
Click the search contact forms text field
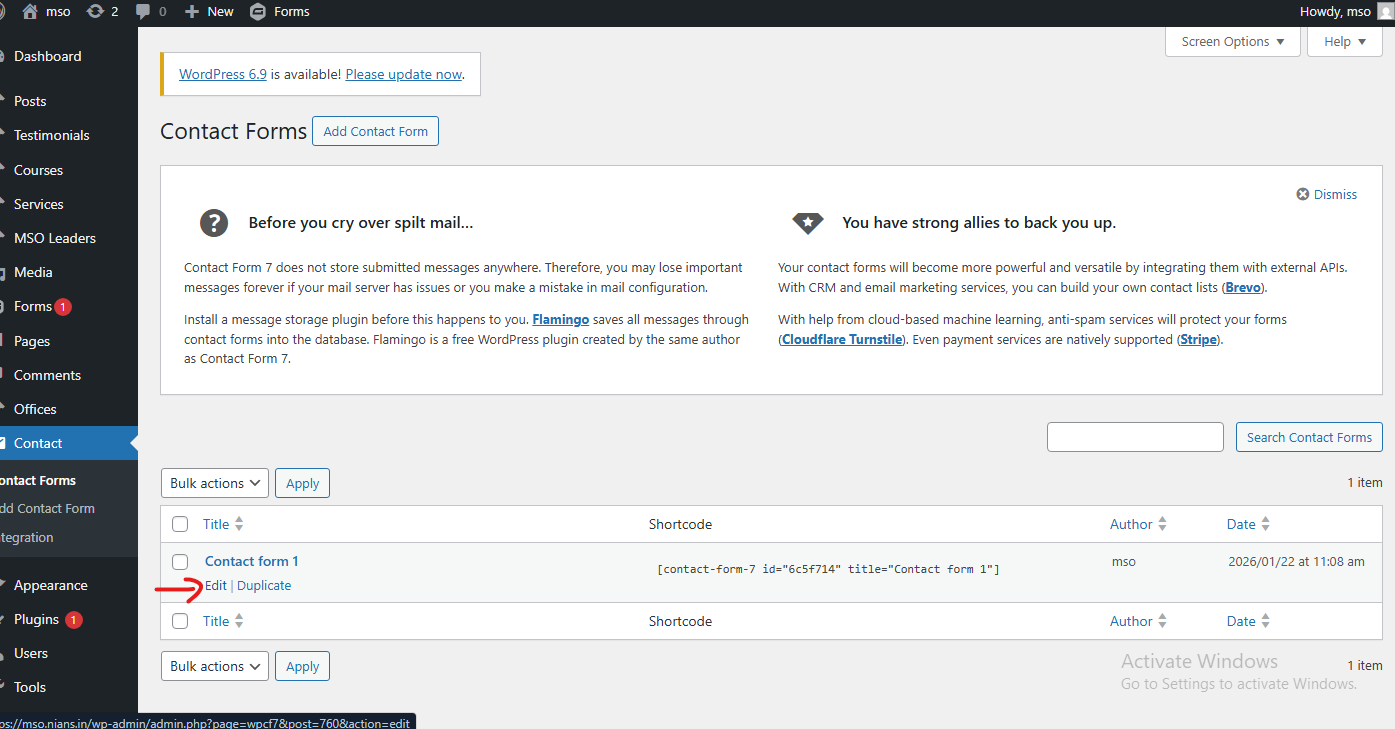[1135, 437]
